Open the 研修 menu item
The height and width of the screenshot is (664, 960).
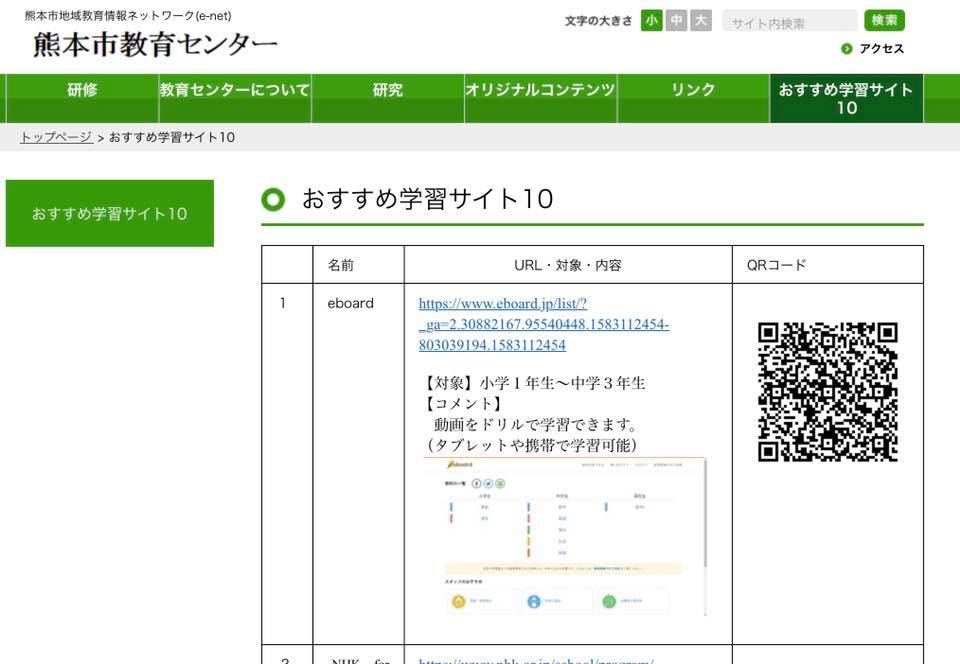(x=82, y=99)
